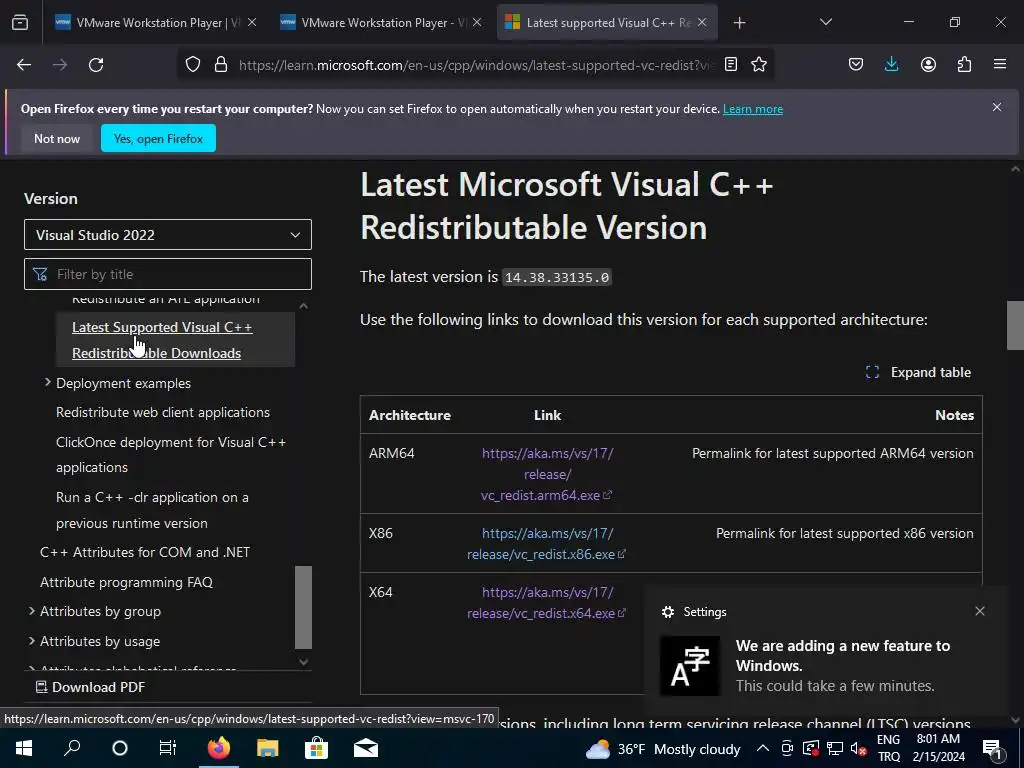This screenshot has width=1024, height=768.
Task: Expand Attributes by group node
Action: (x=31, y=611)
